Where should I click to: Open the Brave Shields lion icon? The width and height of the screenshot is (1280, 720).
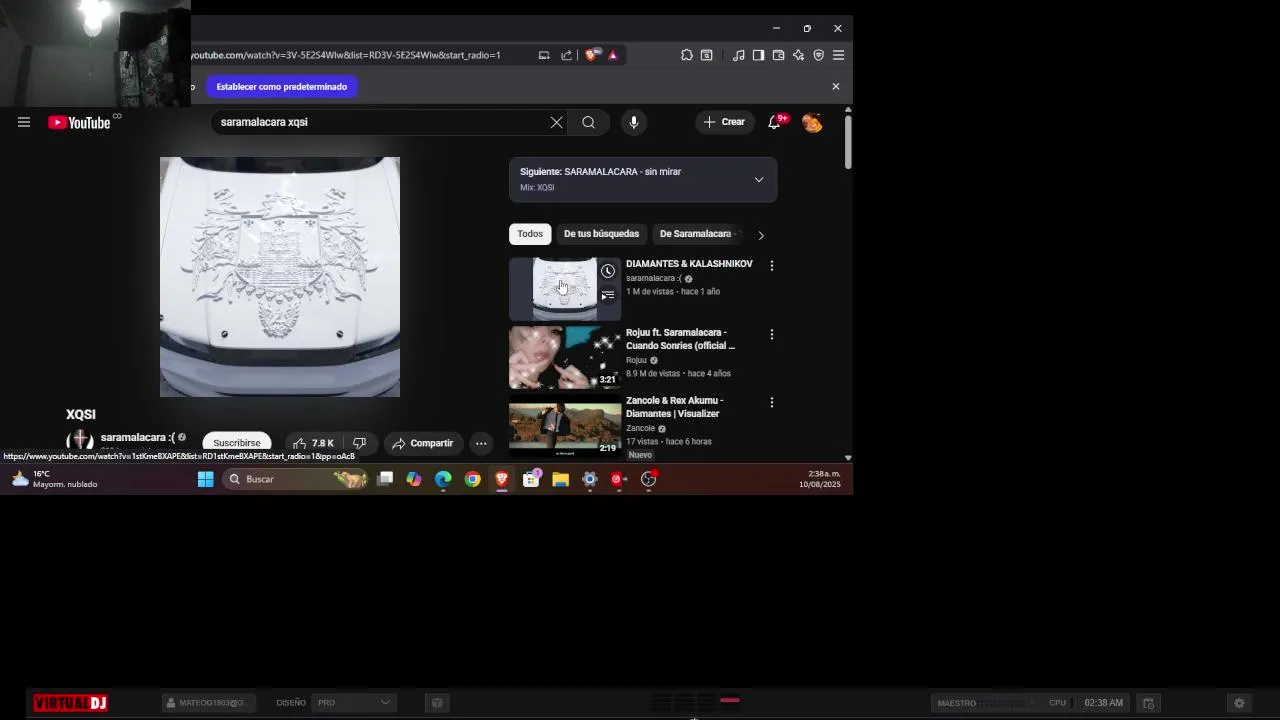(591, 55)
